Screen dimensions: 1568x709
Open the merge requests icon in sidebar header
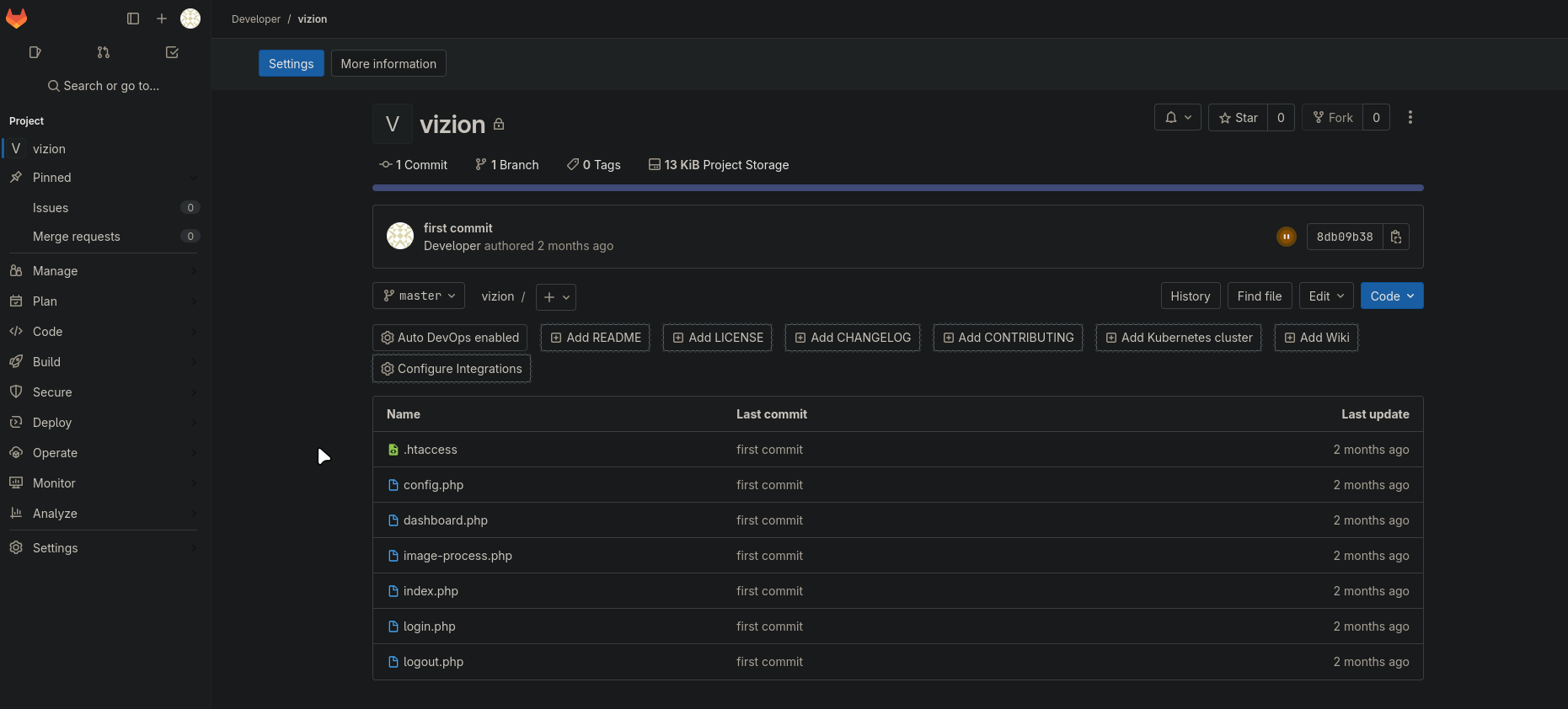[104, 52]
